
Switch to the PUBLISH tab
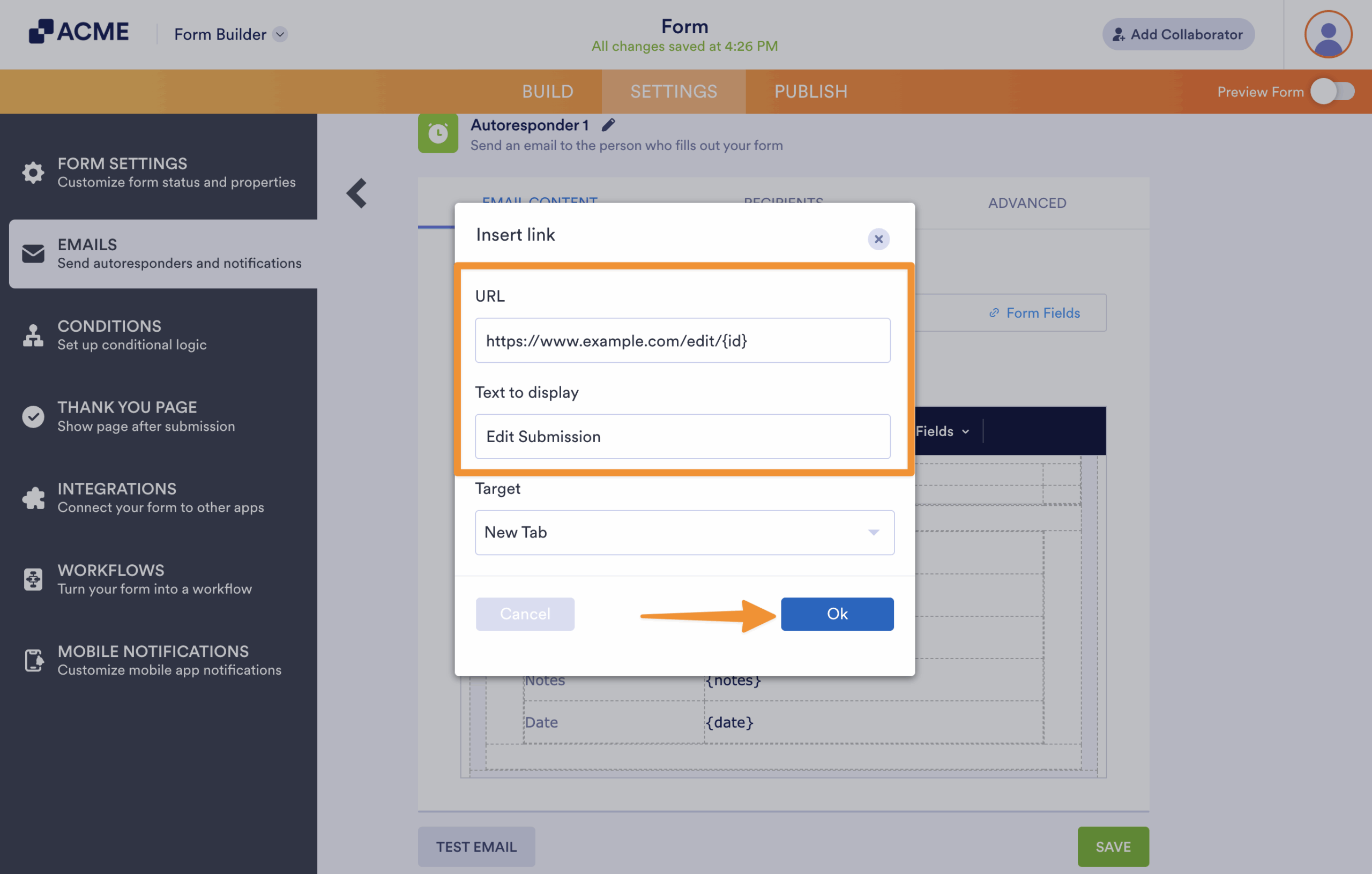pyautogui.click(x=811, y=91)
